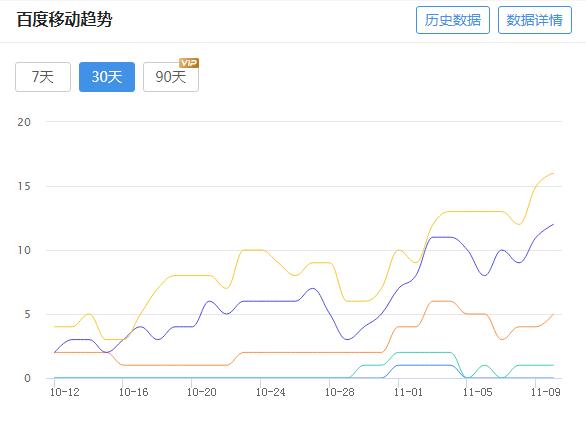The height and width of the screenshot is (425, 586).
Task: Open 历史数据 view
Action: (453, 20)
